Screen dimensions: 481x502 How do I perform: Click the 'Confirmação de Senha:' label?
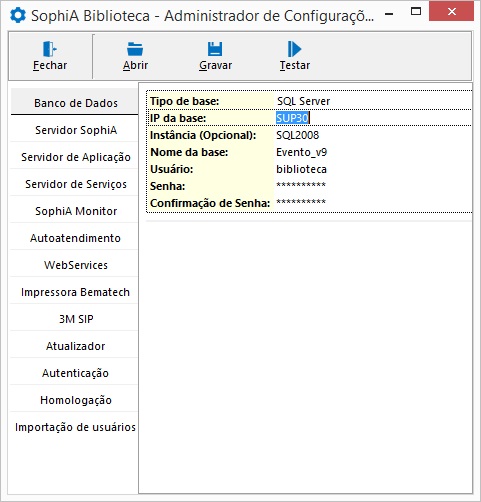point(210,203)
